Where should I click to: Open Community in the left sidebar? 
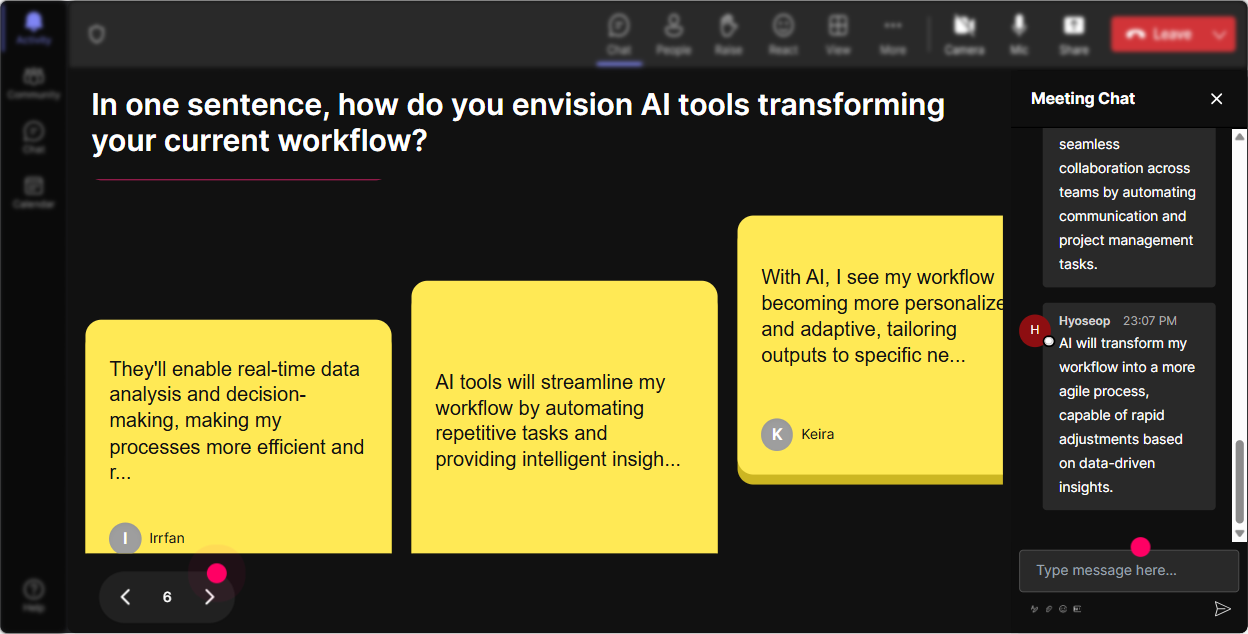pos(34,84)
